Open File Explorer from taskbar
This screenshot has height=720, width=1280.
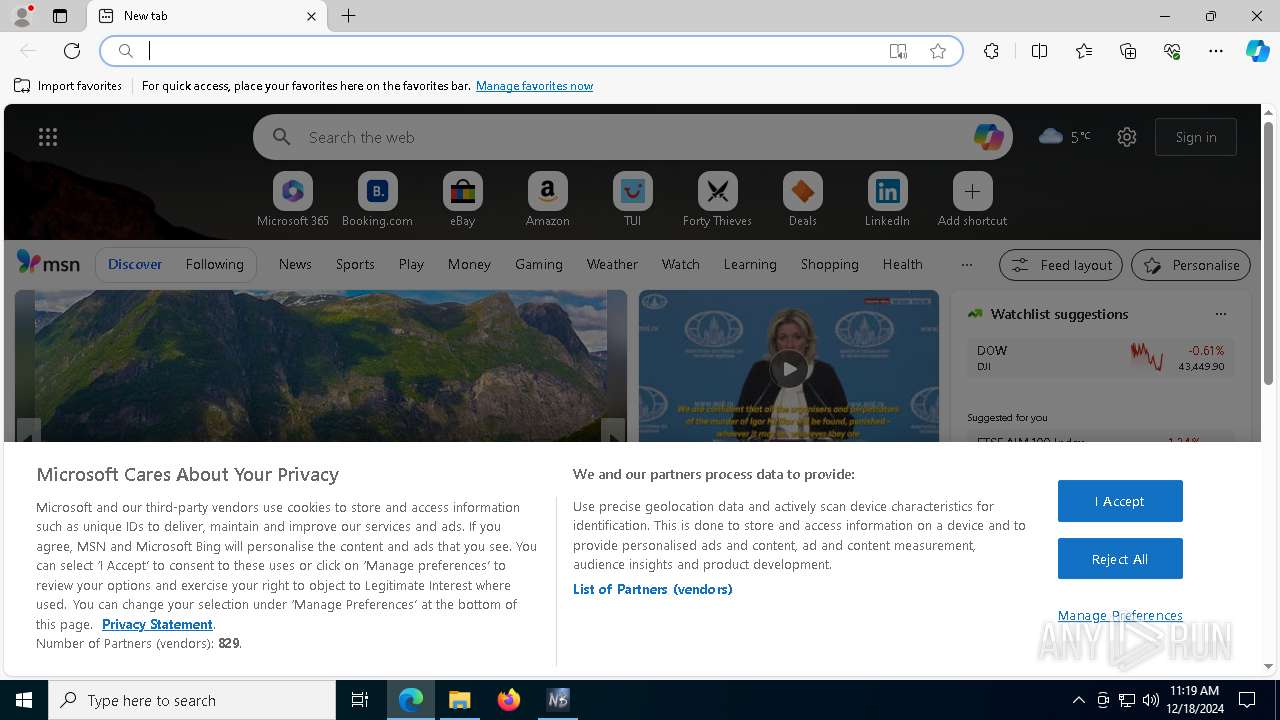click(x=460, y=700)
